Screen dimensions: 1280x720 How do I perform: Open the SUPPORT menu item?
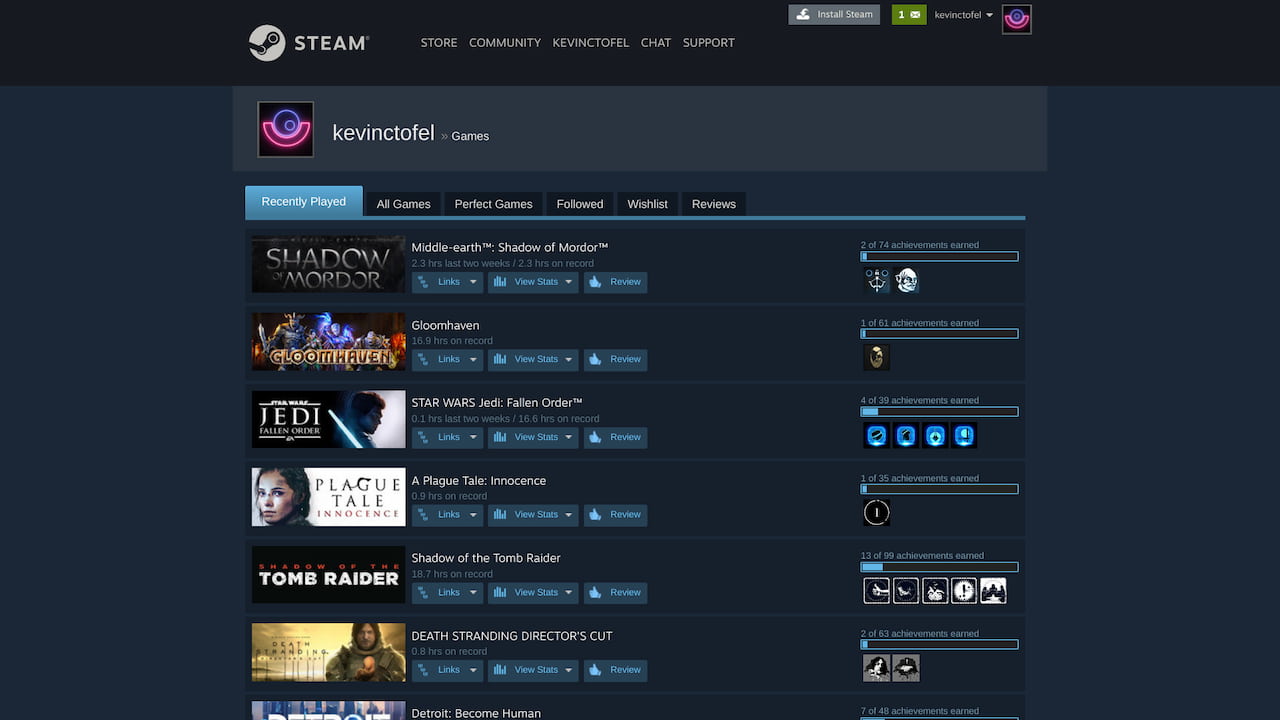(709, 43)
